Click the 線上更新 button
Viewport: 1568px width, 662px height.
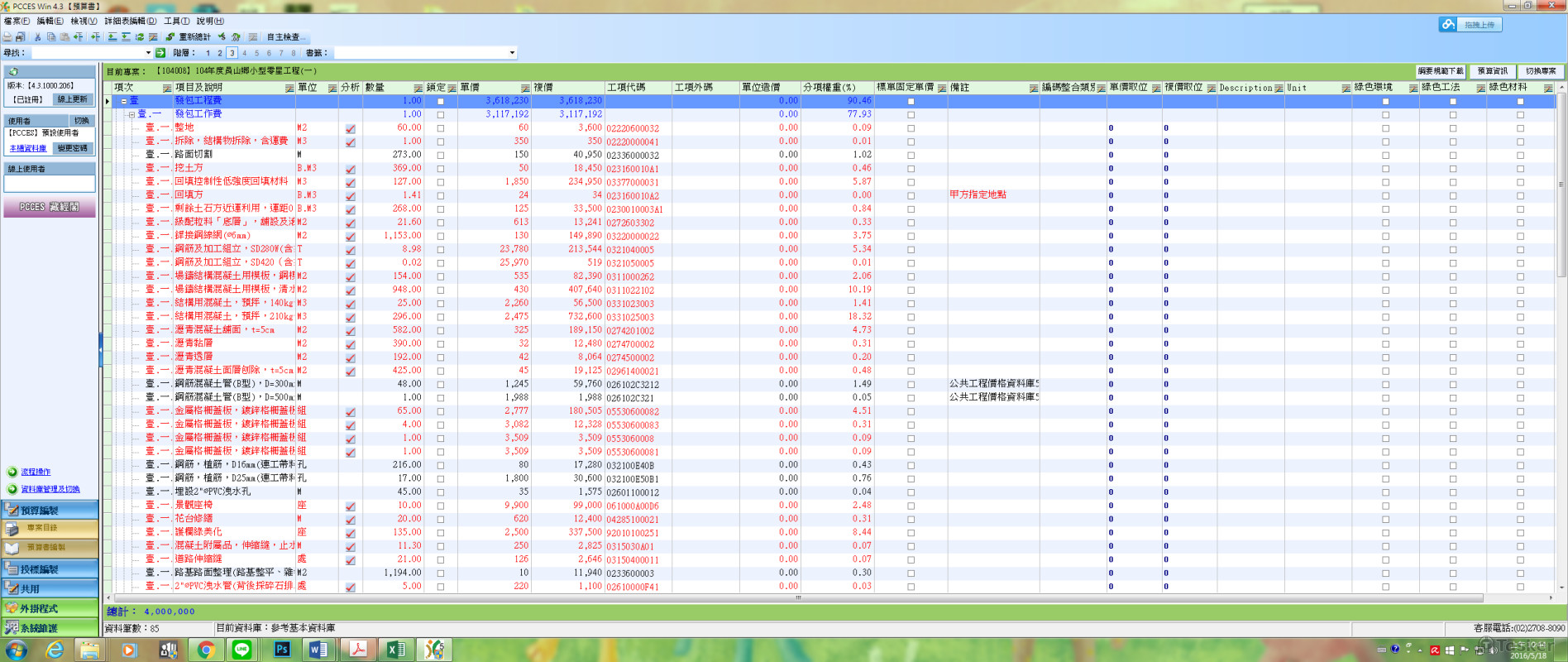click(72, 99)
